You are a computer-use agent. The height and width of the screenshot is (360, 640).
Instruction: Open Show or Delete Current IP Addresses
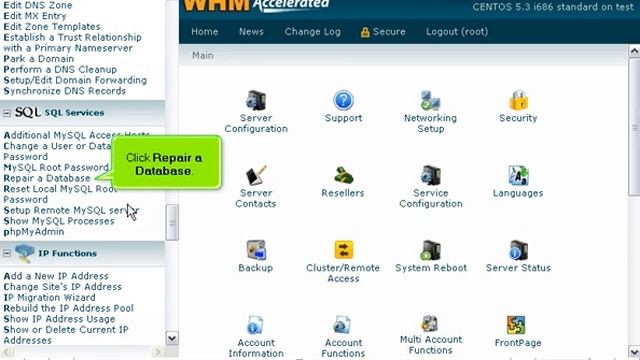click(66, 335)
